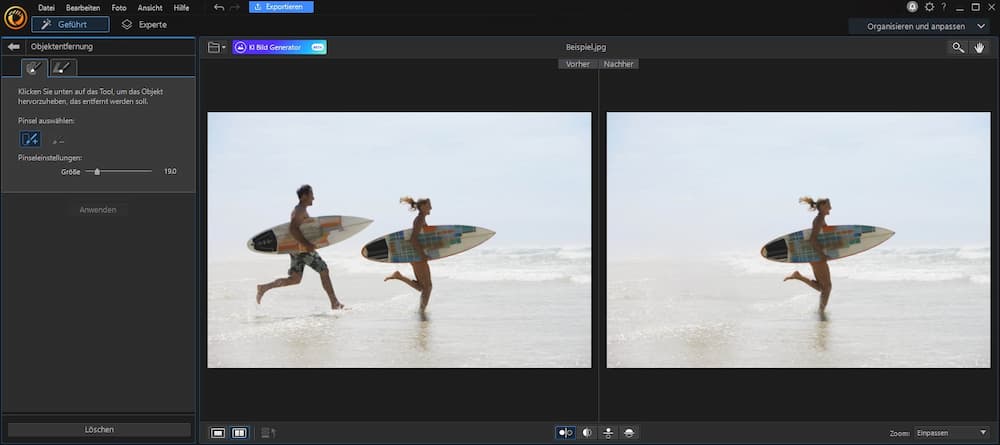Switch to single image view mode

(x=217, y=433)
